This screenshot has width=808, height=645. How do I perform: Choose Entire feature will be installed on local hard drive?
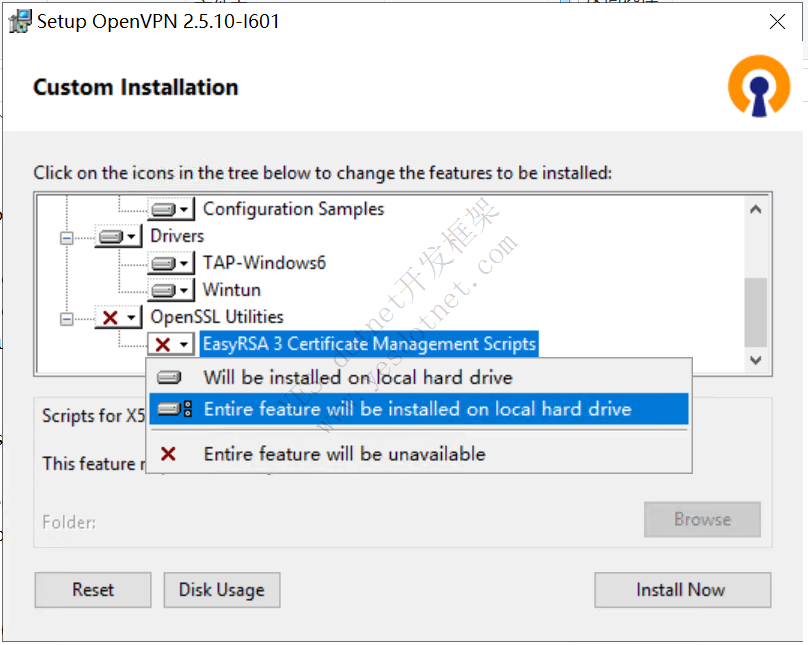[x=418, y=409]
